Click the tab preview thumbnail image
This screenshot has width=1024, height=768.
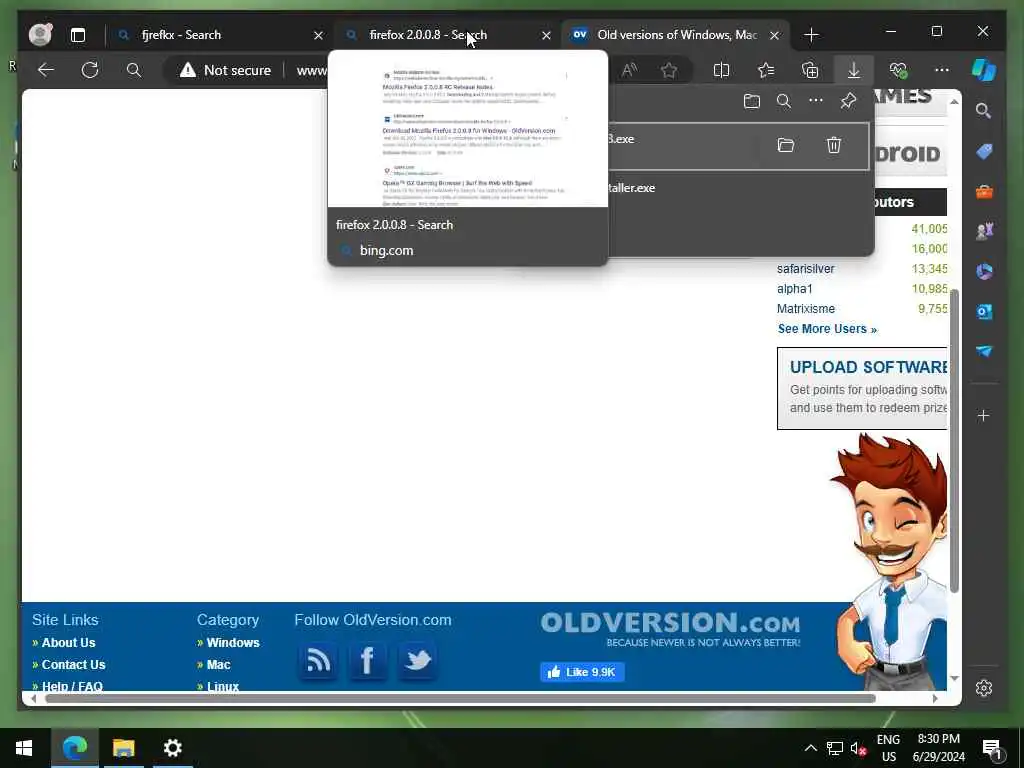pyautogui.click(x=468, y=129)
